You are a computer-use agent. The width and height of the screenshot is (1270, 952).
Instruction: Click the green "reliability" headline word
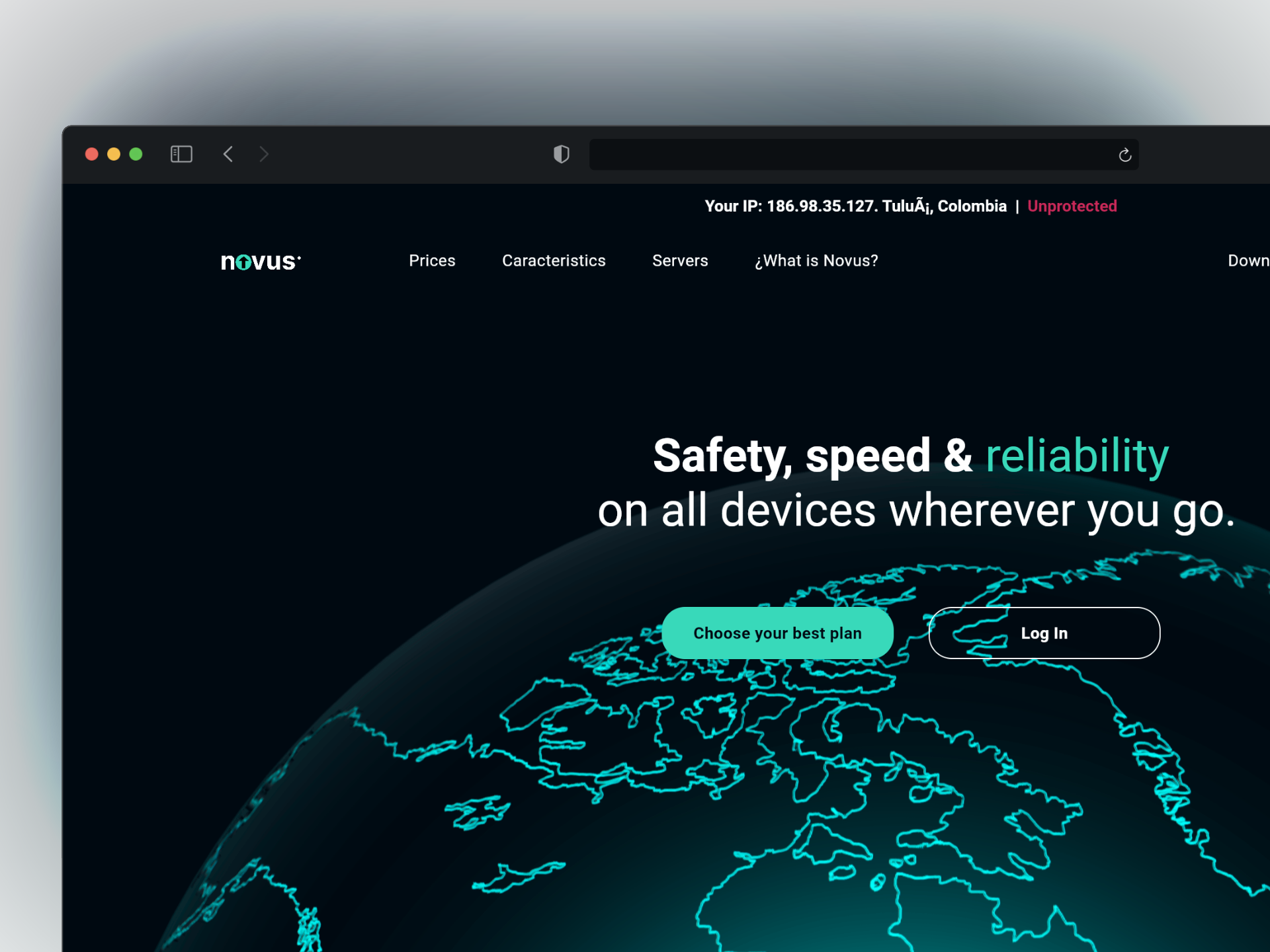point(1077,456)
